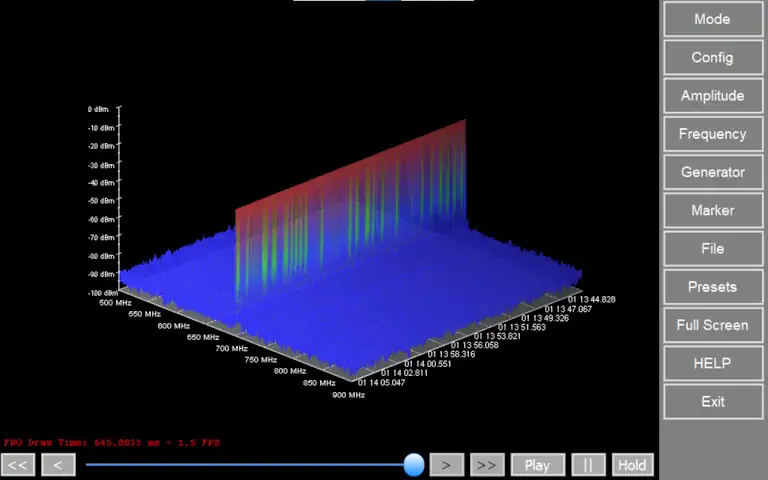Open the Mode menu
768x480 pixels.
click(x=712, y=19)
